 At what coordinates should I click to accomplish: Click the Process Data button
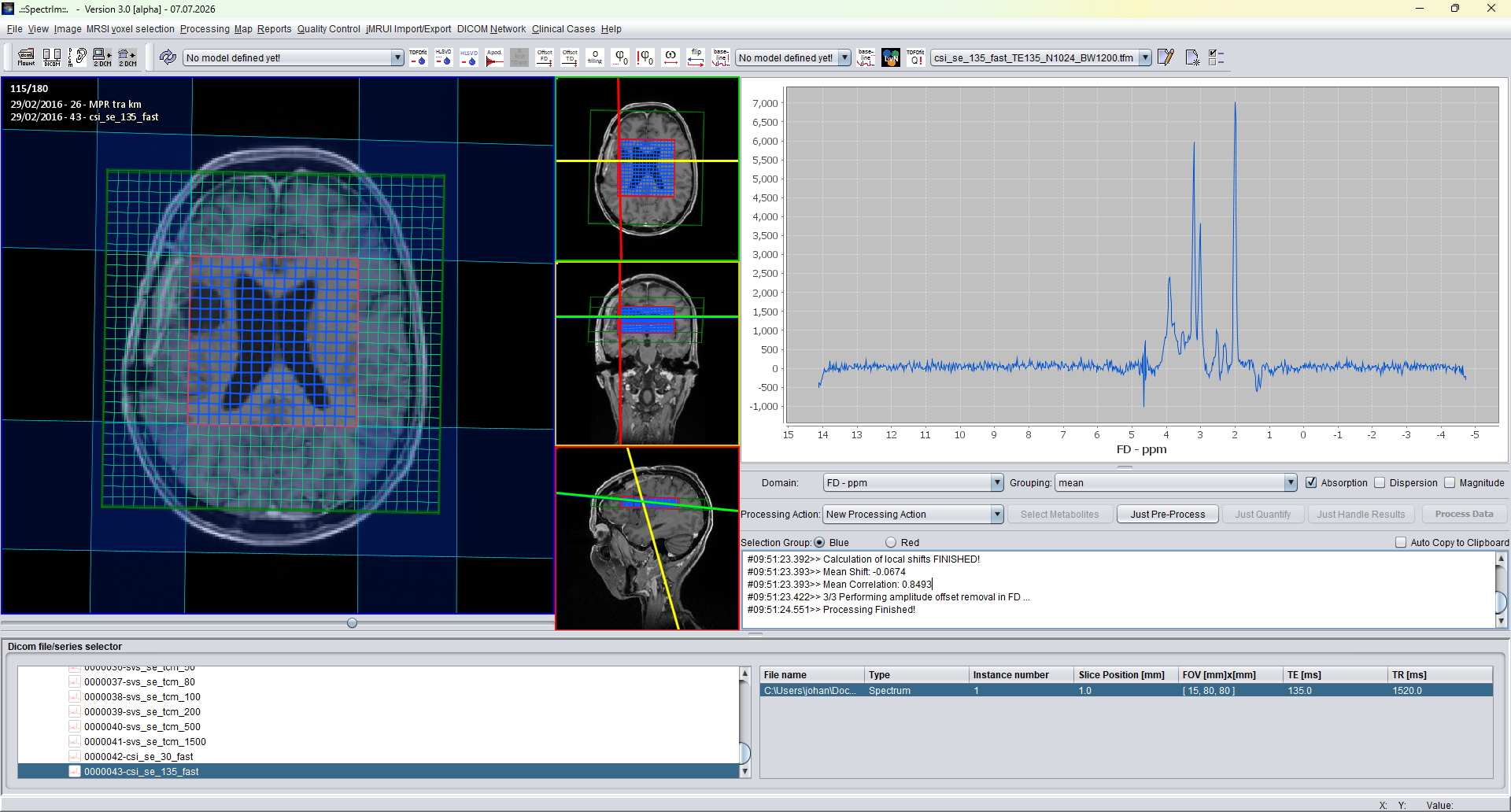1464,514
